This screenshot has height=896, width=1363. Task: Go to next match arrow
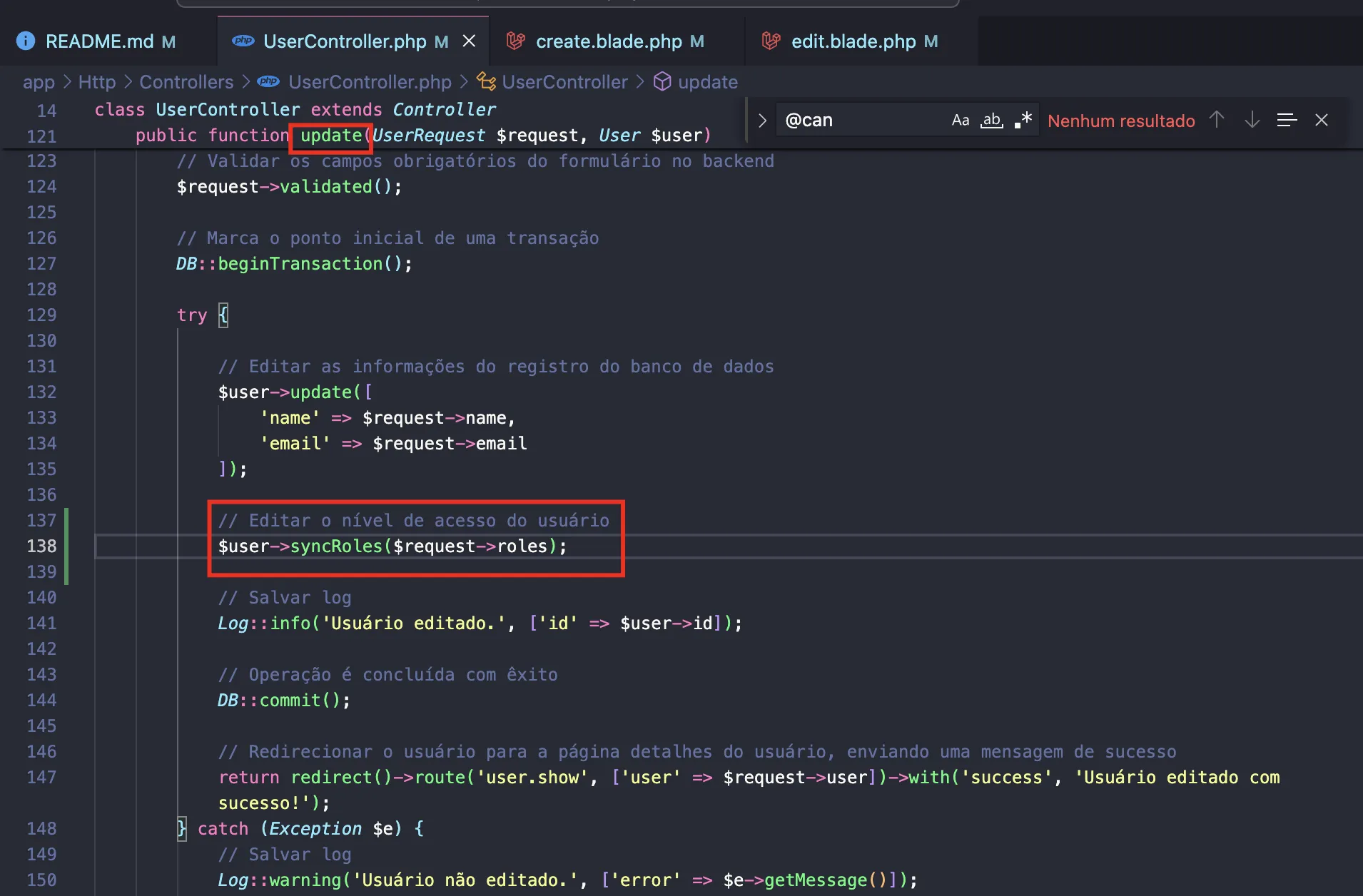[x=1252, y=120]
